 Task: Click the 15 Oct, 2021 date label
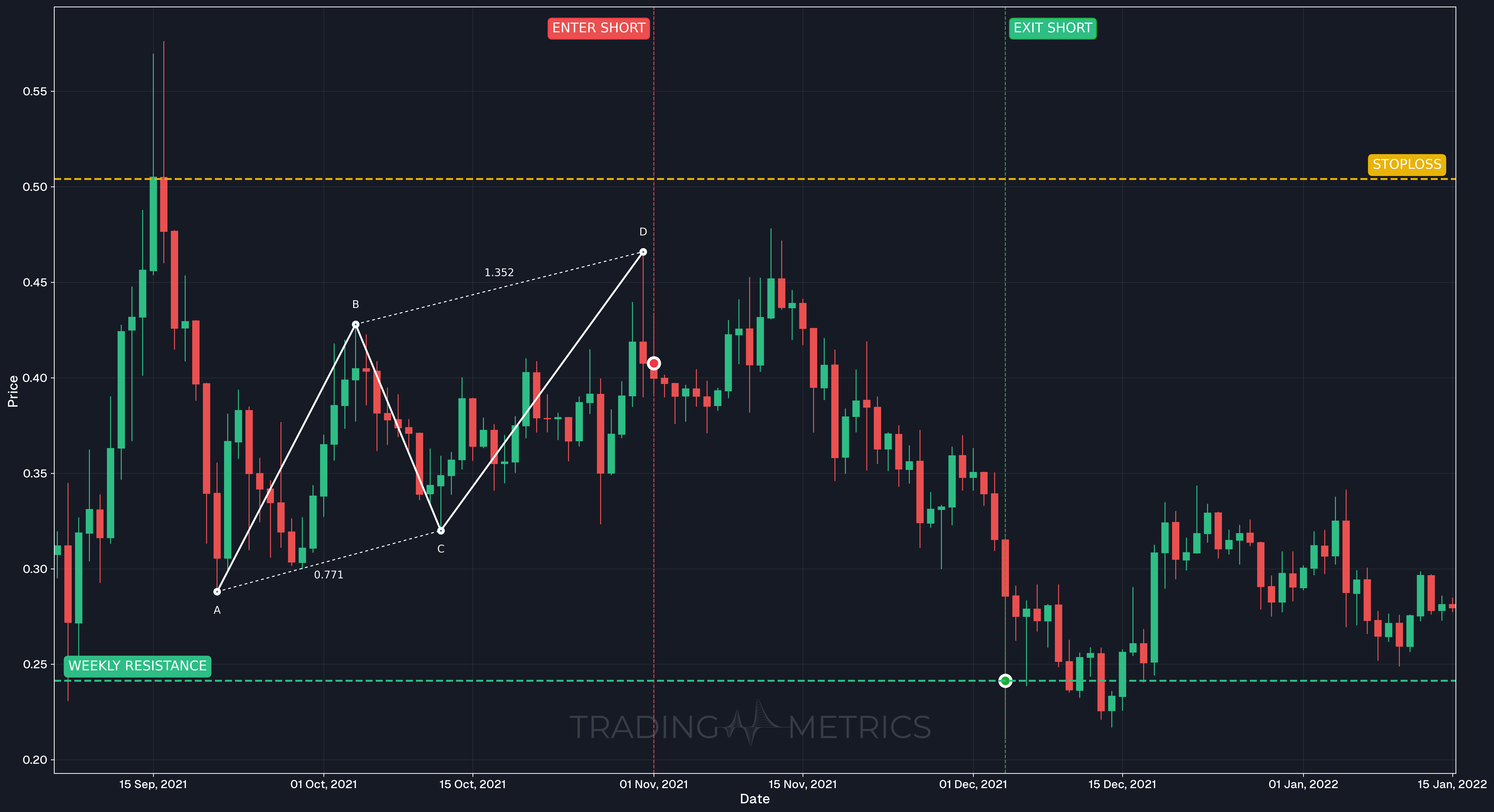(x=473, y=784)
